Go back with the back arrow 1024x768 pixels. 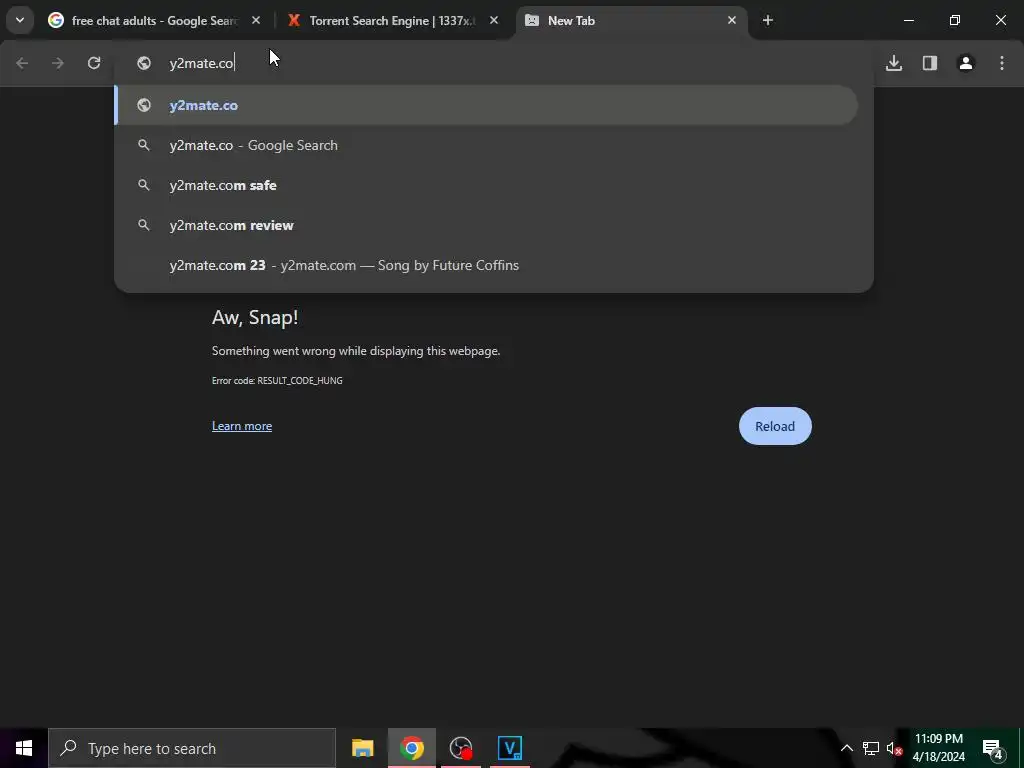(x=22, y=63)
